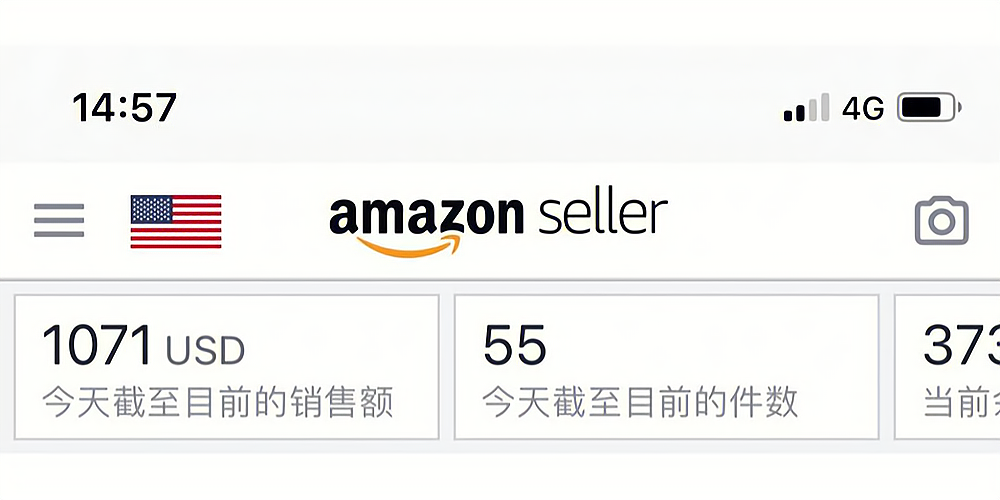Click the 14:57 status bar clock

(x=124, y=107)
